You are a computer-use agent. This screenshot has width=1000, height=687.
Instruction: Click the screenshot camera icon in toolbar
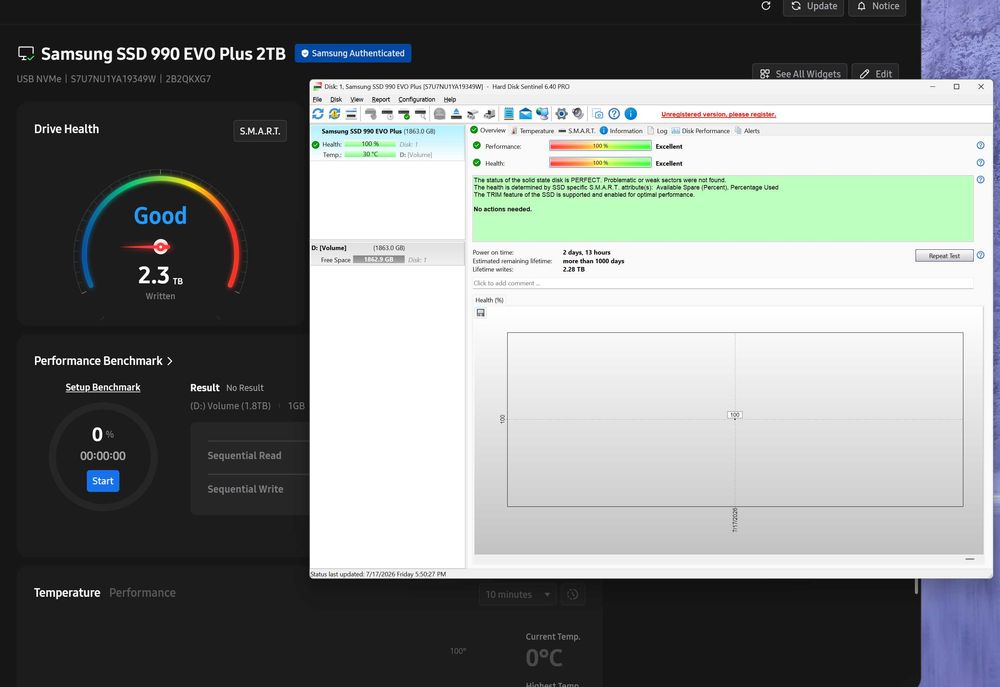[598, 114]
